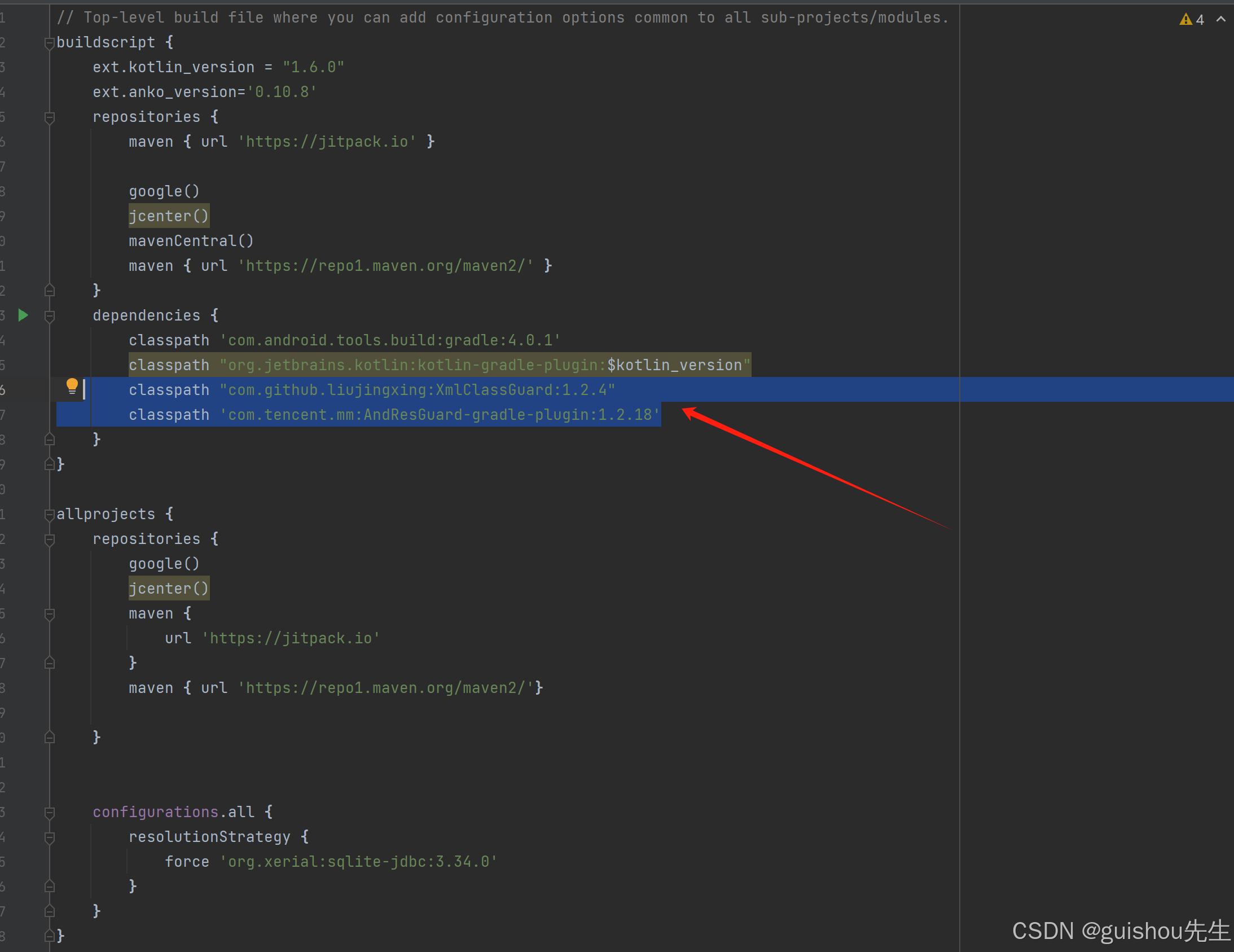The image size is (1234, 952).
Task: Click the jitpack.io URL in buildscript
Action: tap(327, 141)
